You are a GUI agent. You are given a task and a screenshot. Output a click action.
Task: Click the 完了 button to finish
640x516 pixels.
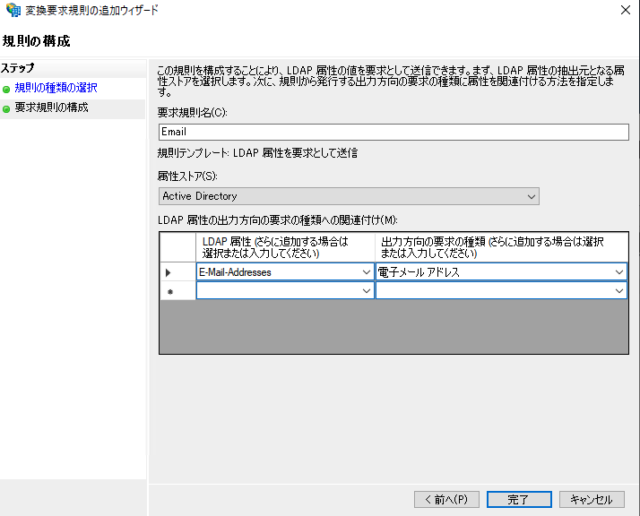coord(519,499)
